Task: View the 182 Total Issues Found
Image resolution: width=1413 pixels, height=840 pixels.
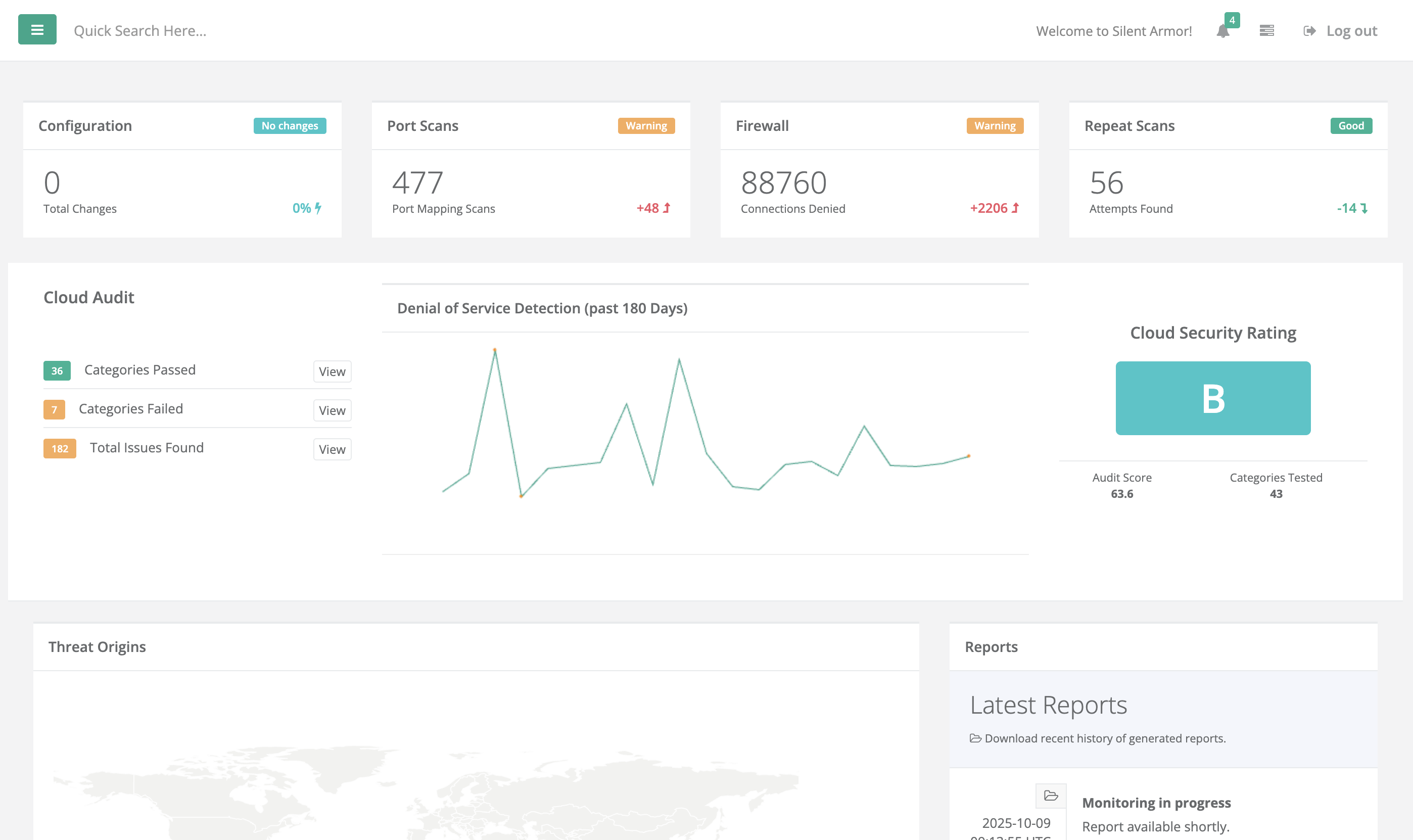Action: 332,449
